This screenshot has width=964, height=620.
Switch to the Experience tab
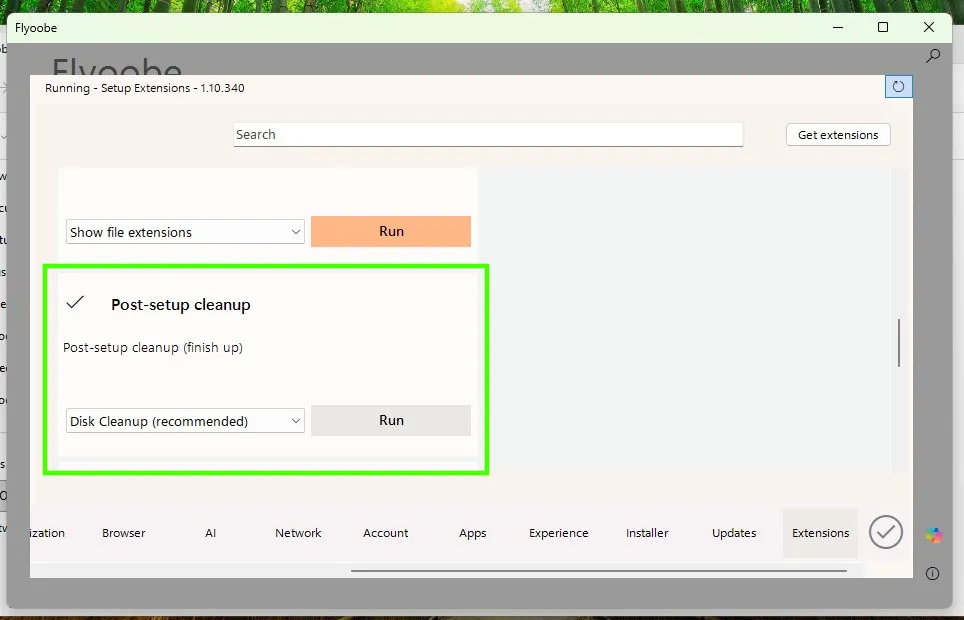pyautogui.click(x=558, y=533)
